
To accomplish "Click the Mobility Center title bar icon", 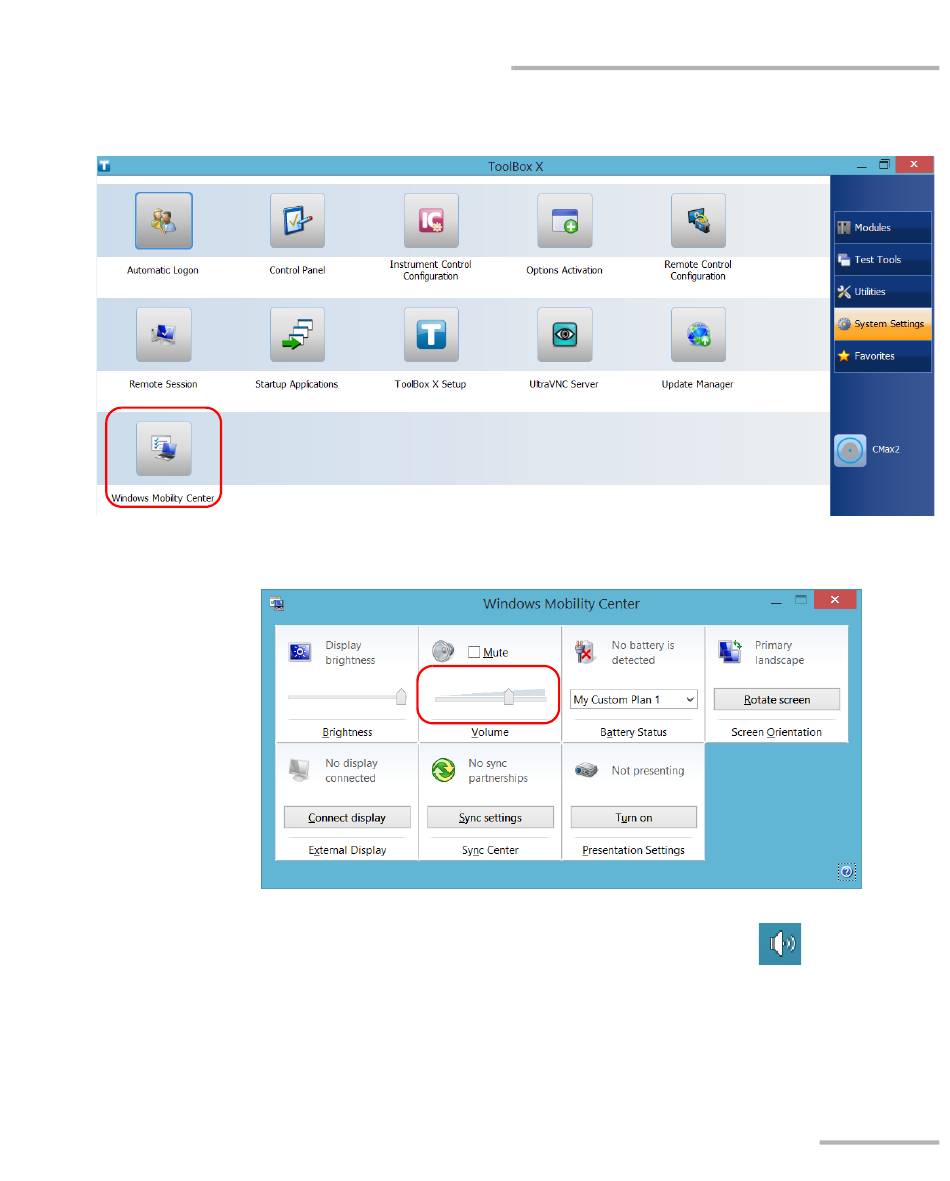I will (x=276, y=603).
